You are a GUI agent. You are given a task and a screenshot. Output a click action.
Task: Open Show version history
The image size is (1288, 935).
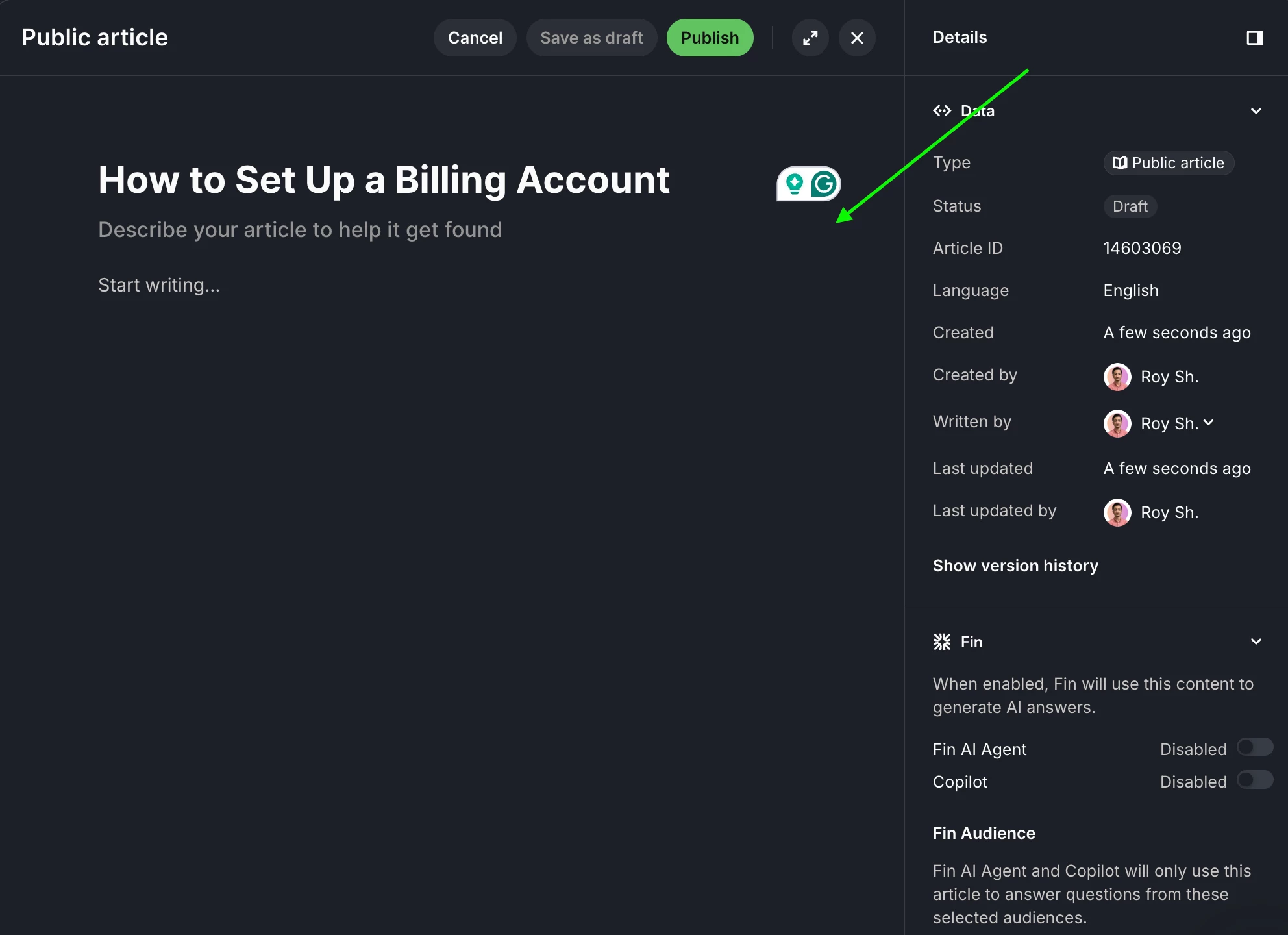click(1015, 566)
